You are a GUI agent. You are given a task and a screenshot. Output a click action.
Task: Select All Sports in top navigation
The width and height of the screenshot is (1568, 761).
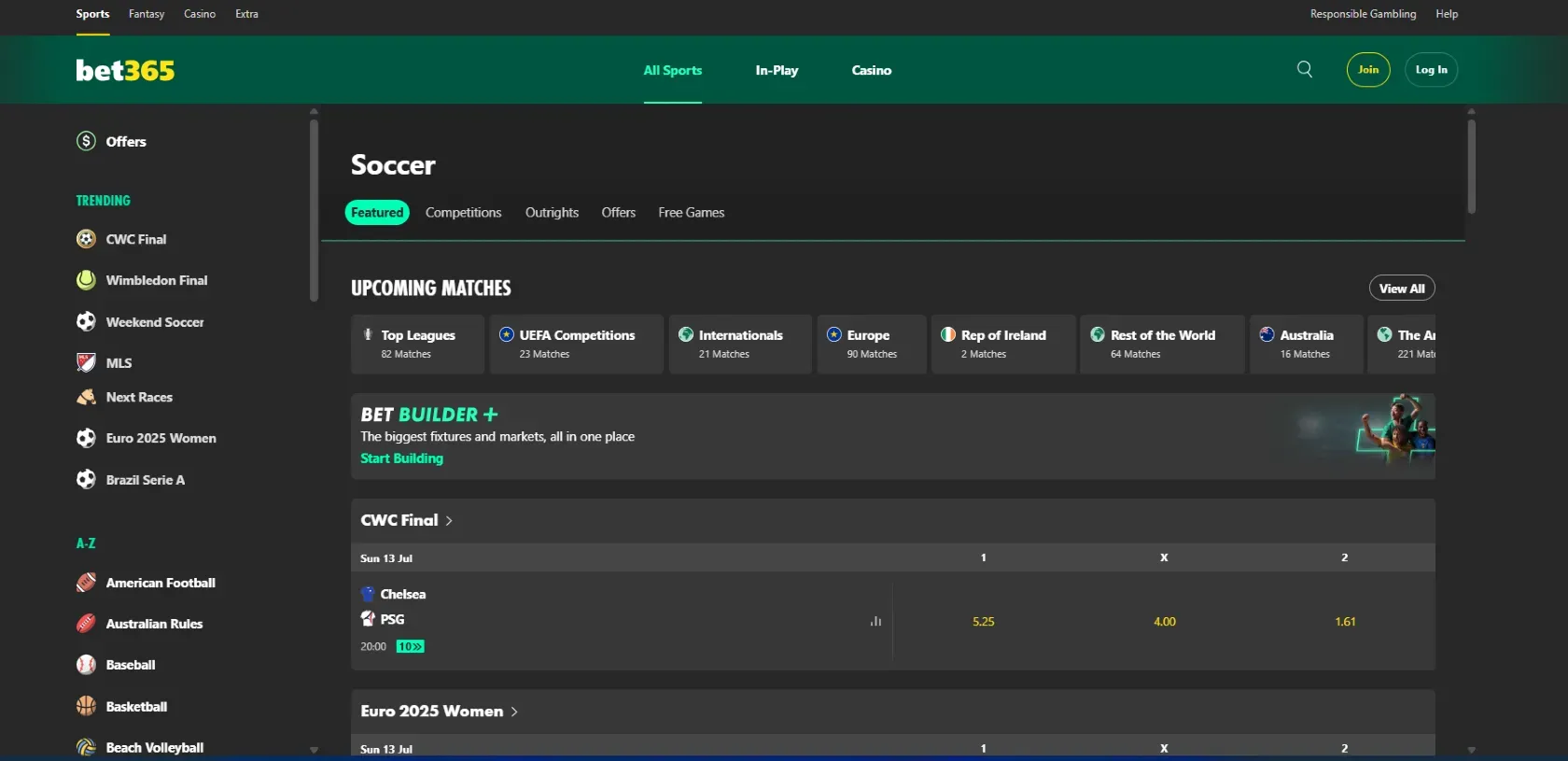pyautogui.click(x=672, y=70)
